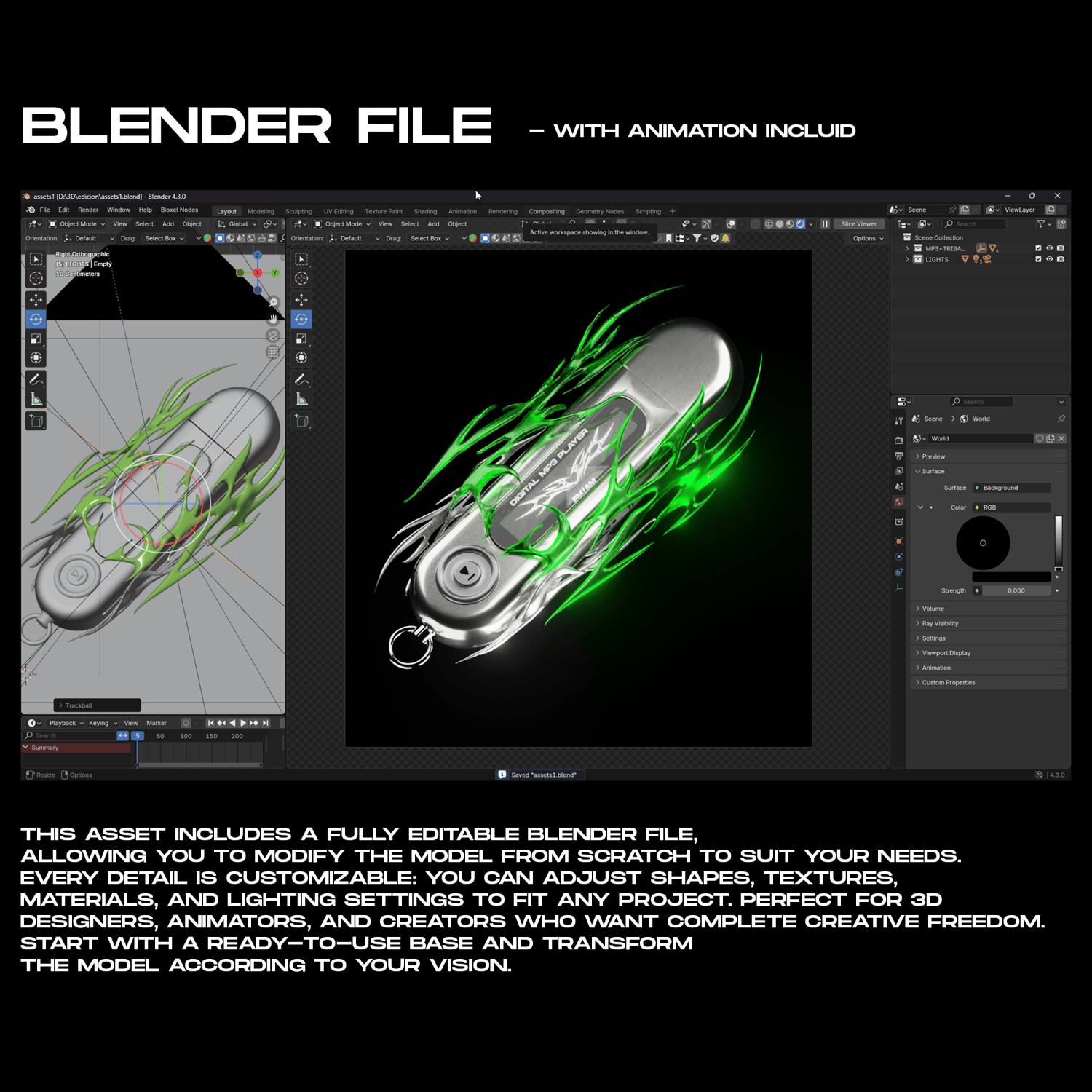Hide the MP3+TRIBAL collection with the eye icon
This screenshot has width=1092, height=1092.
[1050, 248]
